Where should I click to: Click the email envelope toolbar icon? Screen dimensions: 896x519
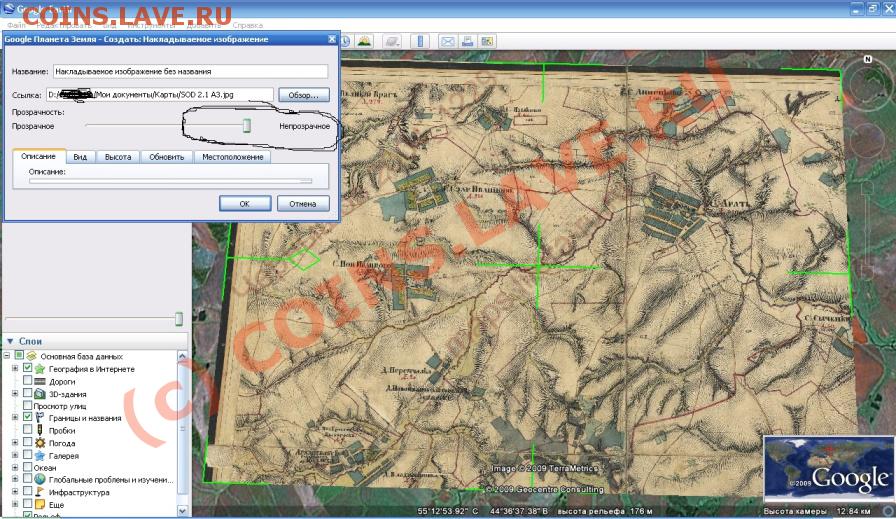(x=448, y=41)
